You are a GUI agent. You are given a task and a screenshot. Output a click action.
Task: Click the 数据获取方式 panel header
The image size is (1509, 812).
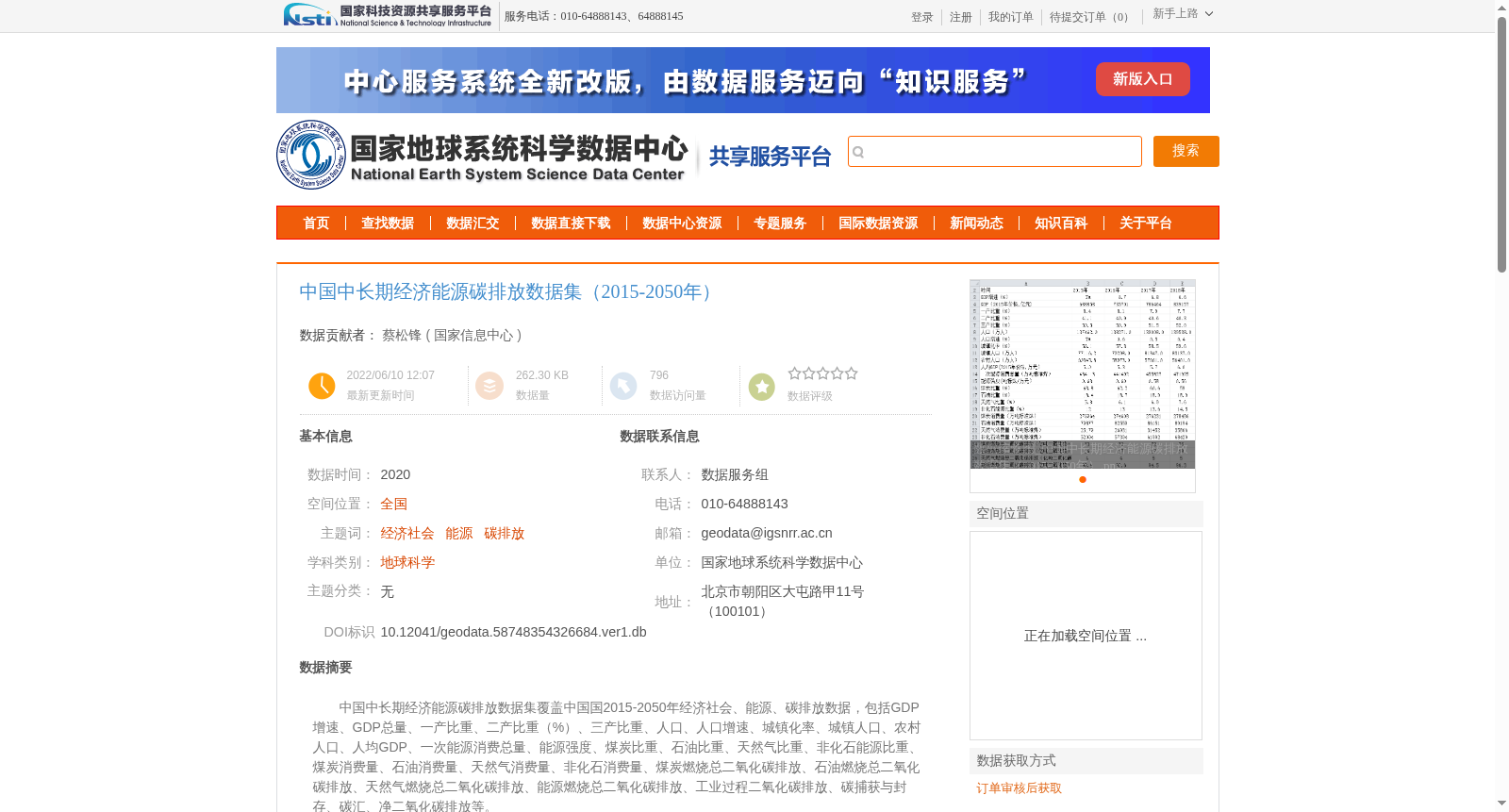click(x=1086, y=761)
